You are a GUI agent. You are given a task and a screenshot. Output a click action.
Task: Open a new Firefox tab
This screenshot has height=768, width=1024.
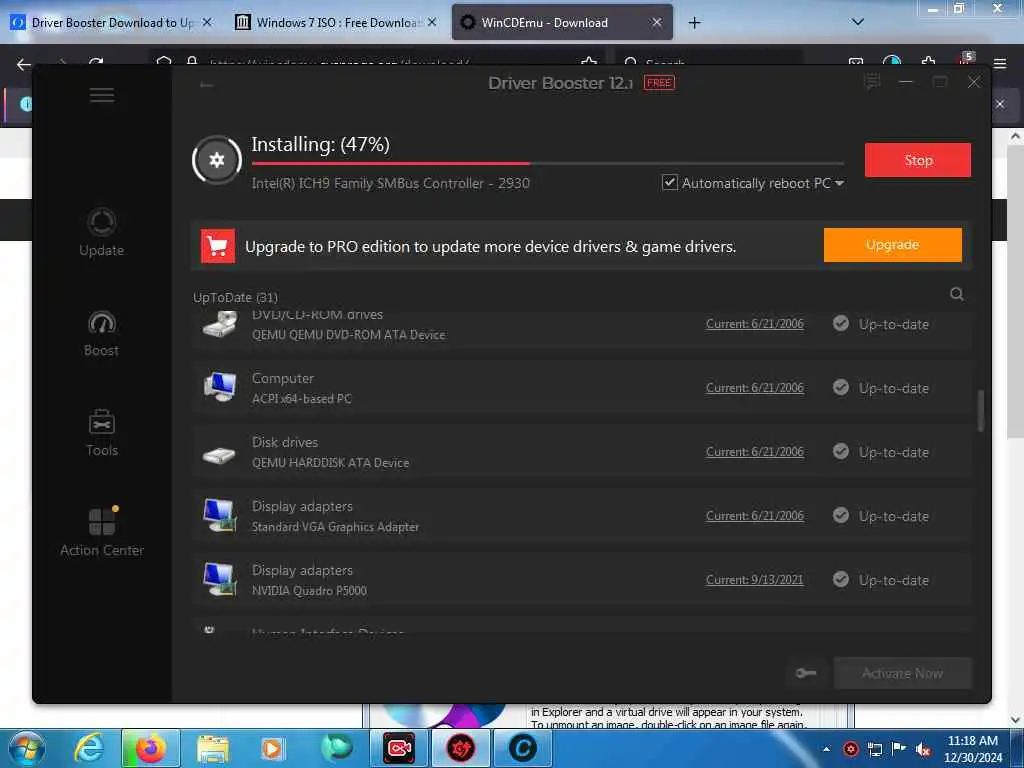click(x=694, y=23)
